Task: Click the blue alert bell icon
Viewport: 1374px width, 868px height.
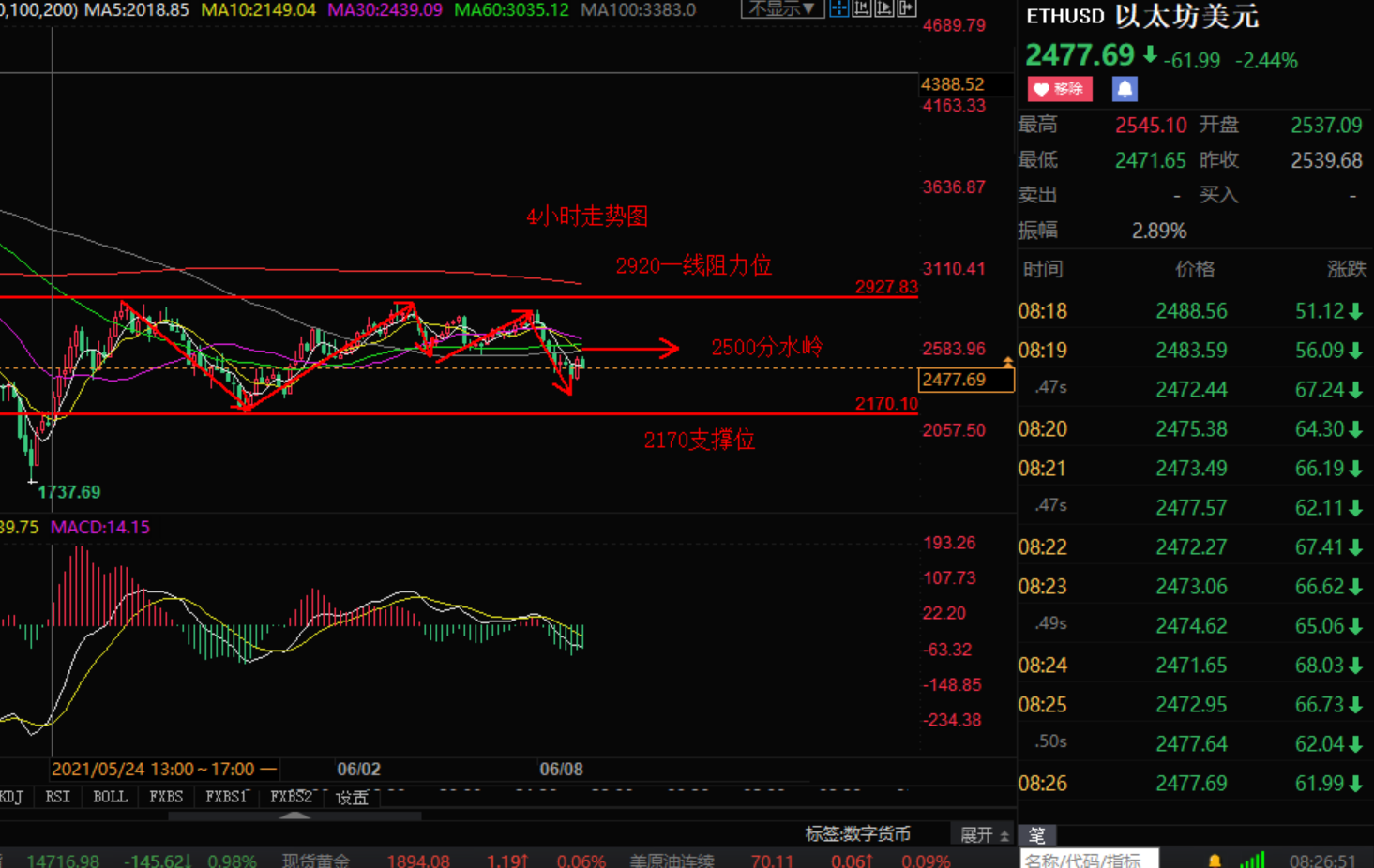Action: [1125, 89]
